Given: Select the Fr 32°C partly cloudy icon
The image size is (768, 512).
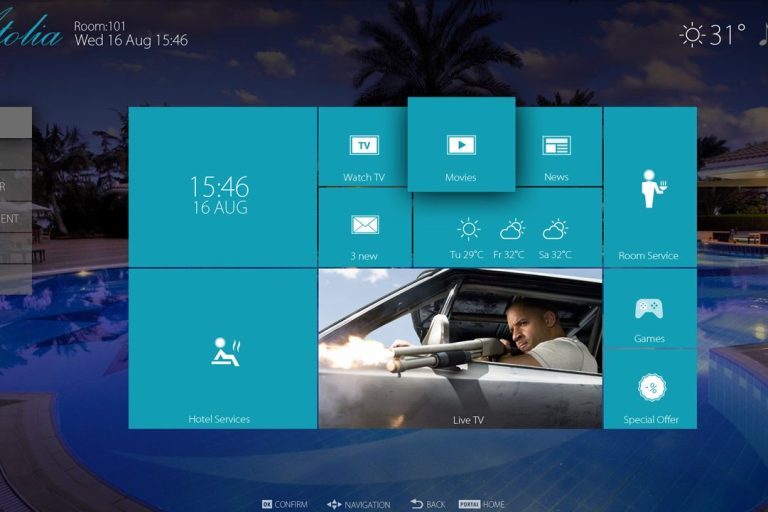Looking at the screenshot, I should (512, 229).
